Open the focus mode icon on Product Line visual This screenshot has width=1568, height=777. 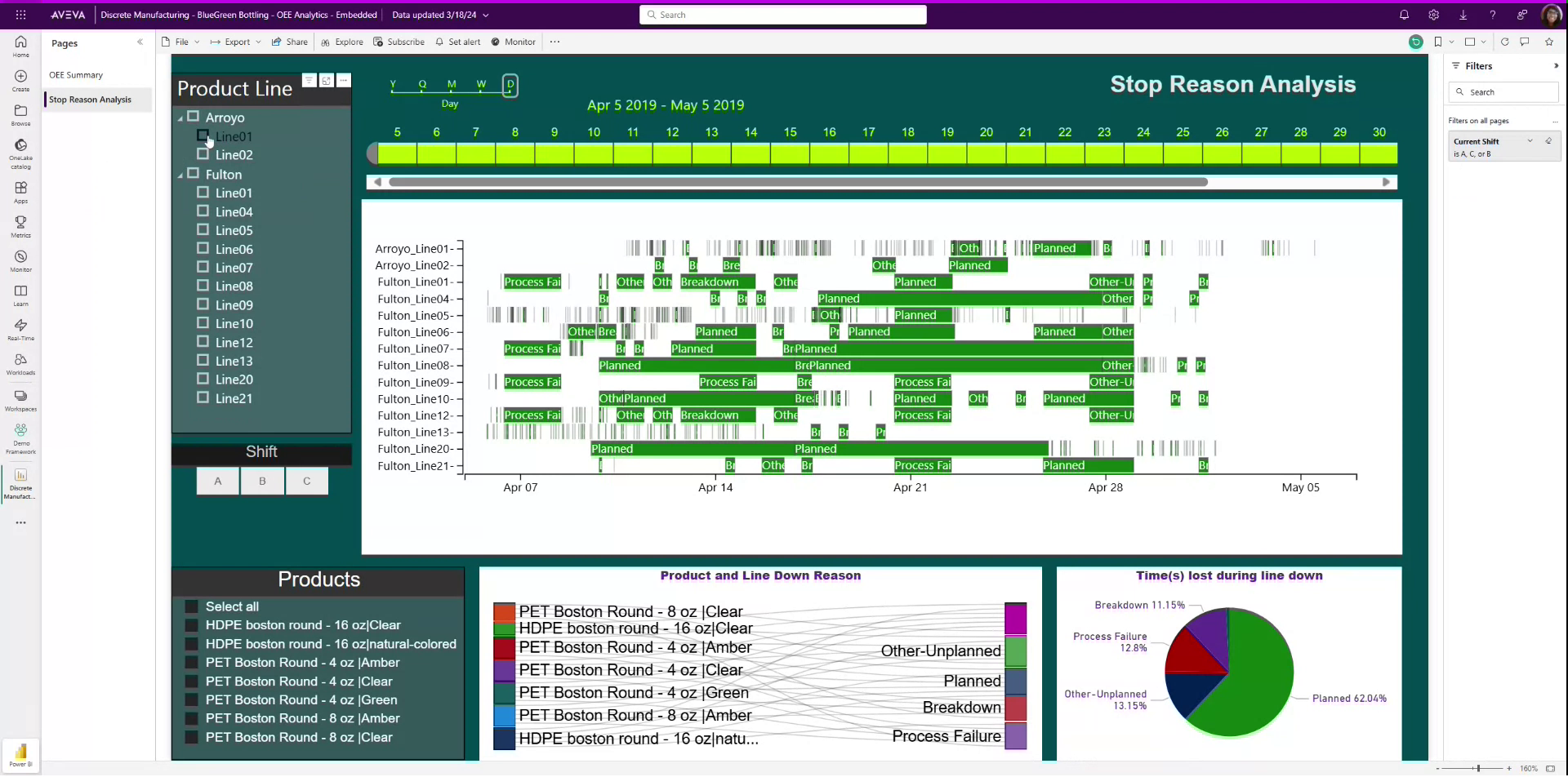click(x=326, y=80)
